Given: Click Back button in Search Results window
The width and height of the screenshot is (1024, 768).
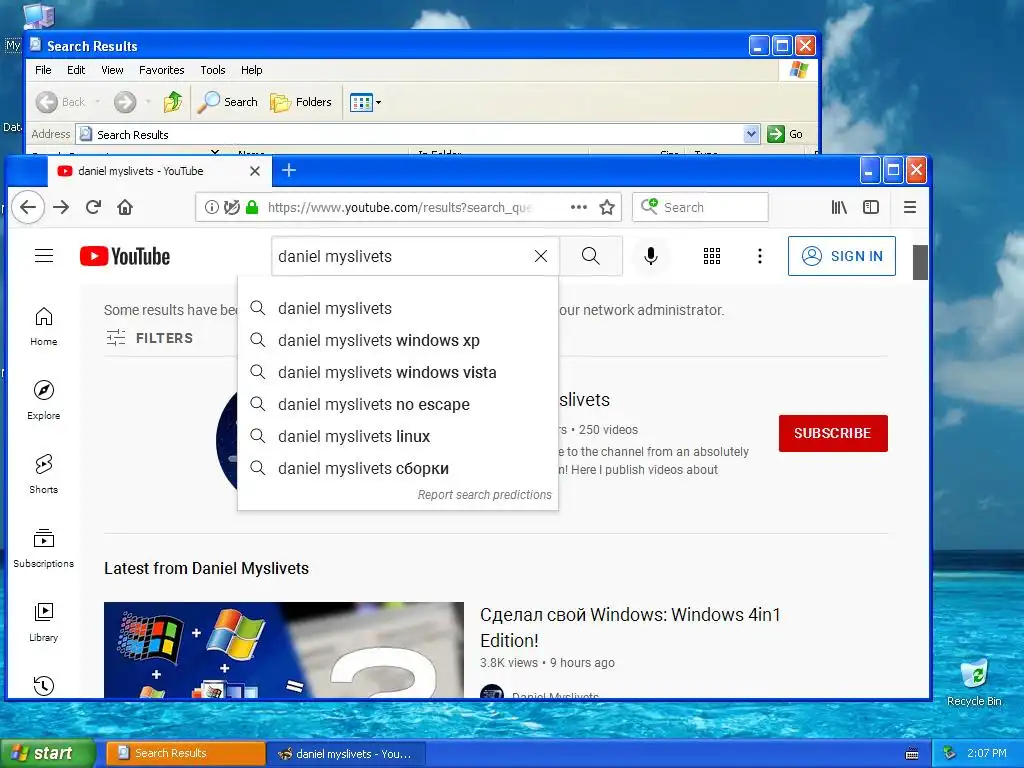Looking at the screenshot, I should point(61,102).
